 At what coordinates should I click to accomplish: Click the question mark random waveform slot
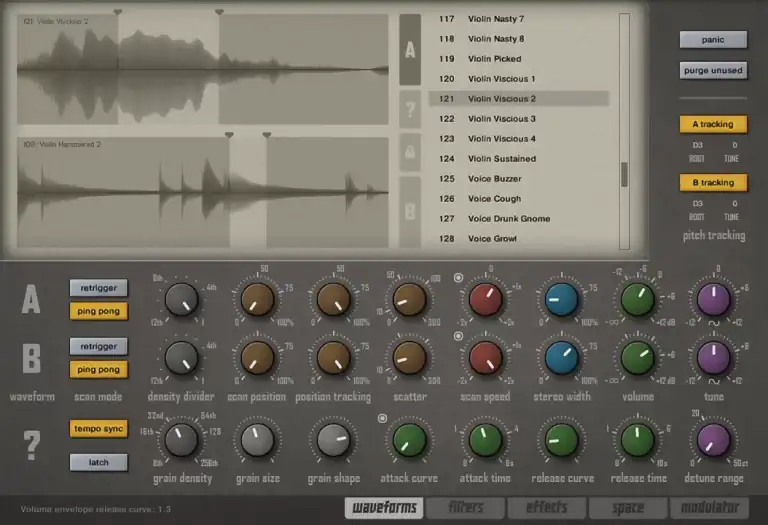coord(410,110)
